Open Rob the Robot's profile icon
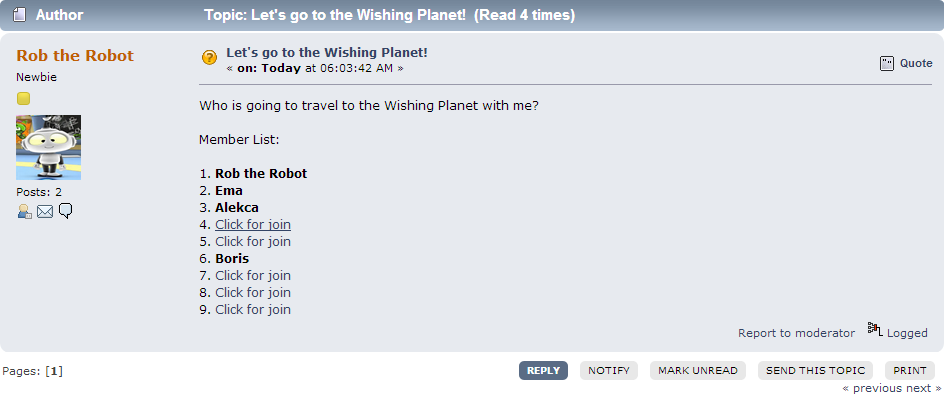The image size is (945, 398). [24, 212]
